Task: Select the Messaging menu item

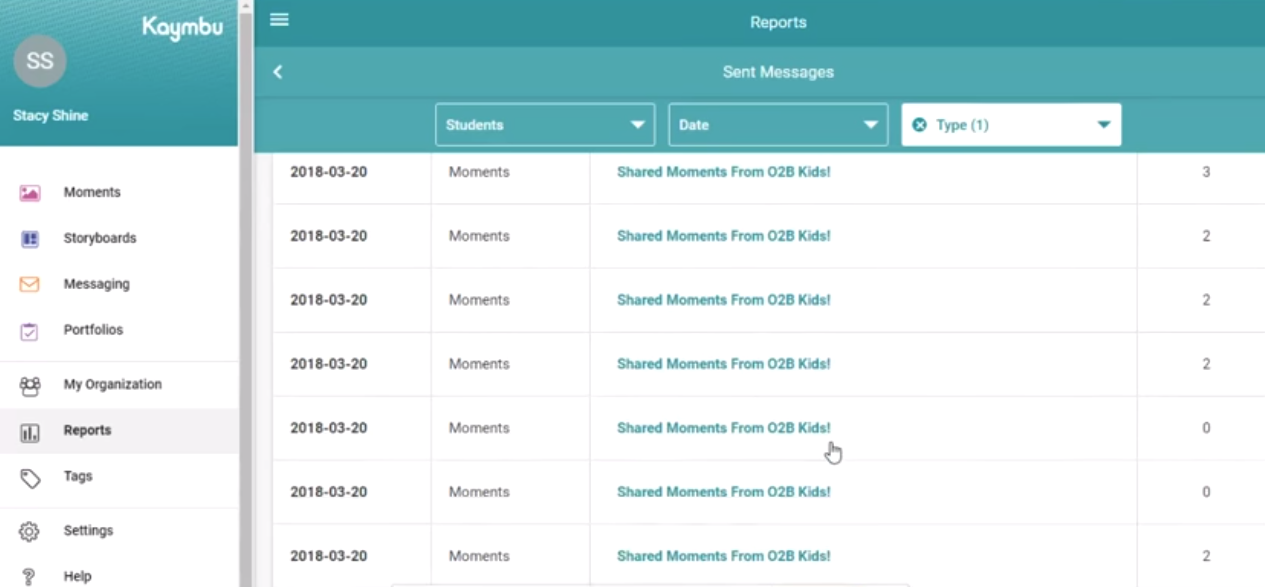Action: 96,284
